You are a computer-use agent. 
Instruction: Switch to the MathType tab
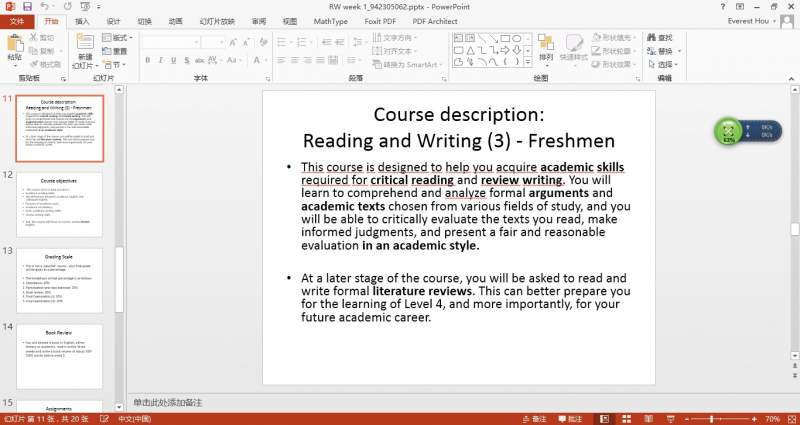coord(331,21)
